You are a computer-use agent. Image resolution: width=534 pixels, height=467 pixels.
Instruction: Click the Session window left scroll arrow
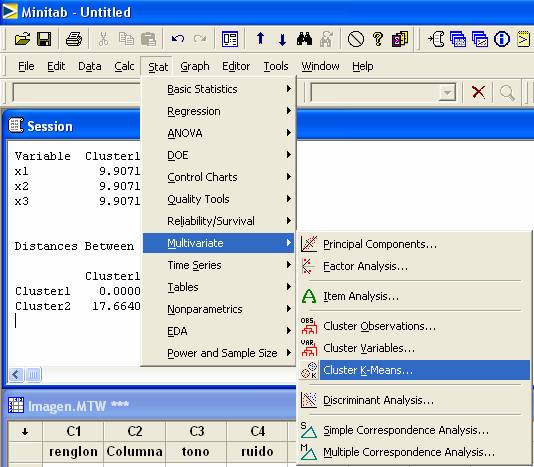coord(16,375)
